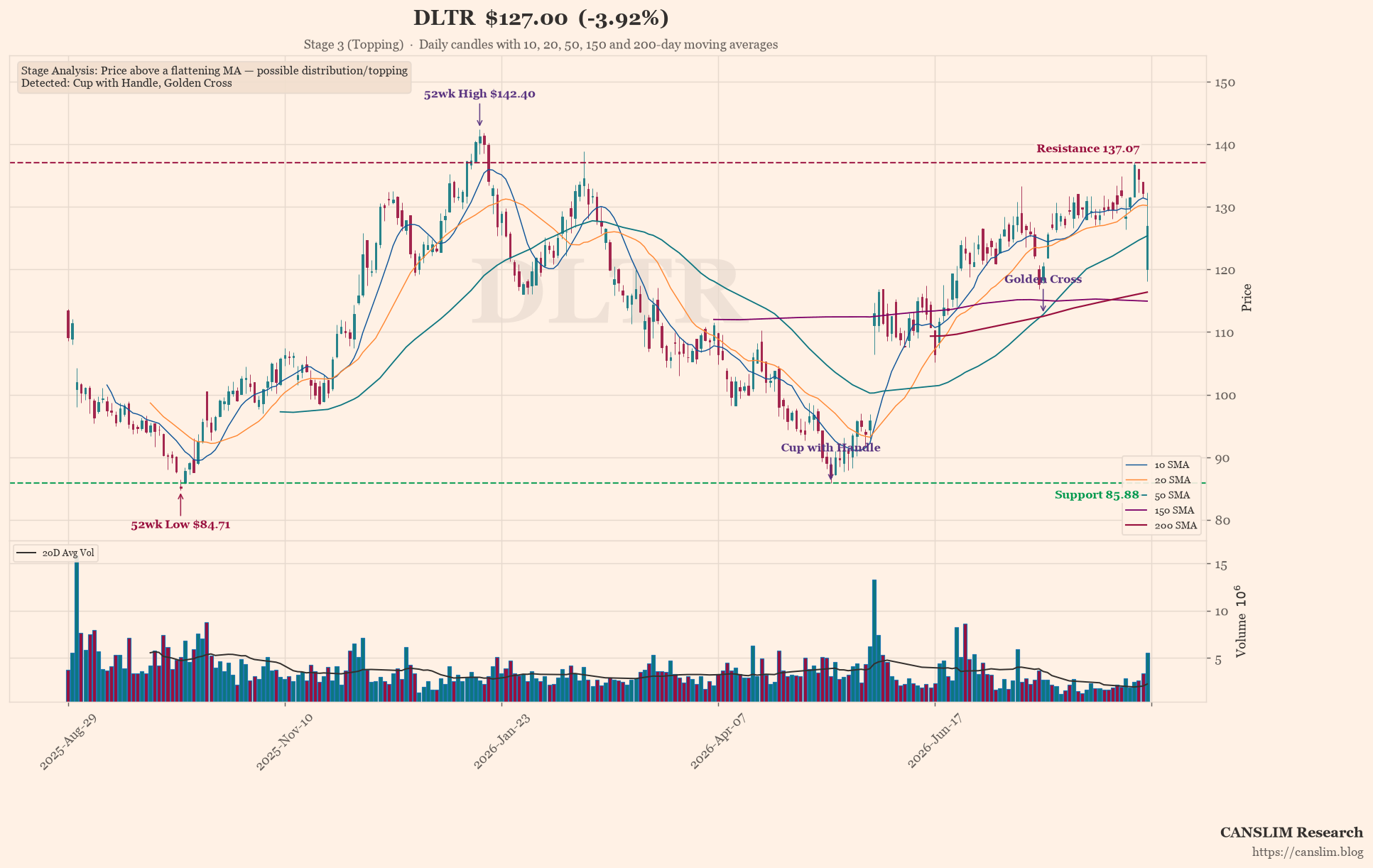The image size is (1373, 868).
Task: Click the Cup with Handle annotation
Action: coord(830,447)
